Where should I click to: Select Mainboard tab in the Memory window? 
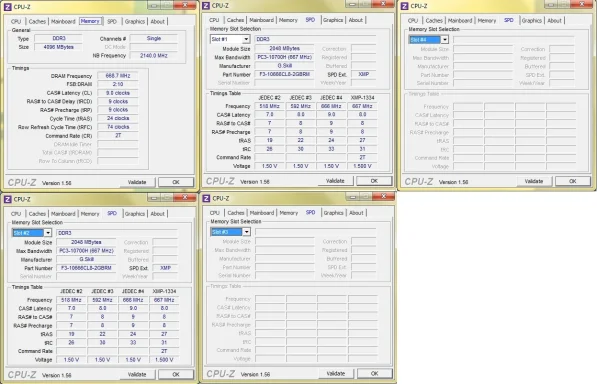click(63, 22)
